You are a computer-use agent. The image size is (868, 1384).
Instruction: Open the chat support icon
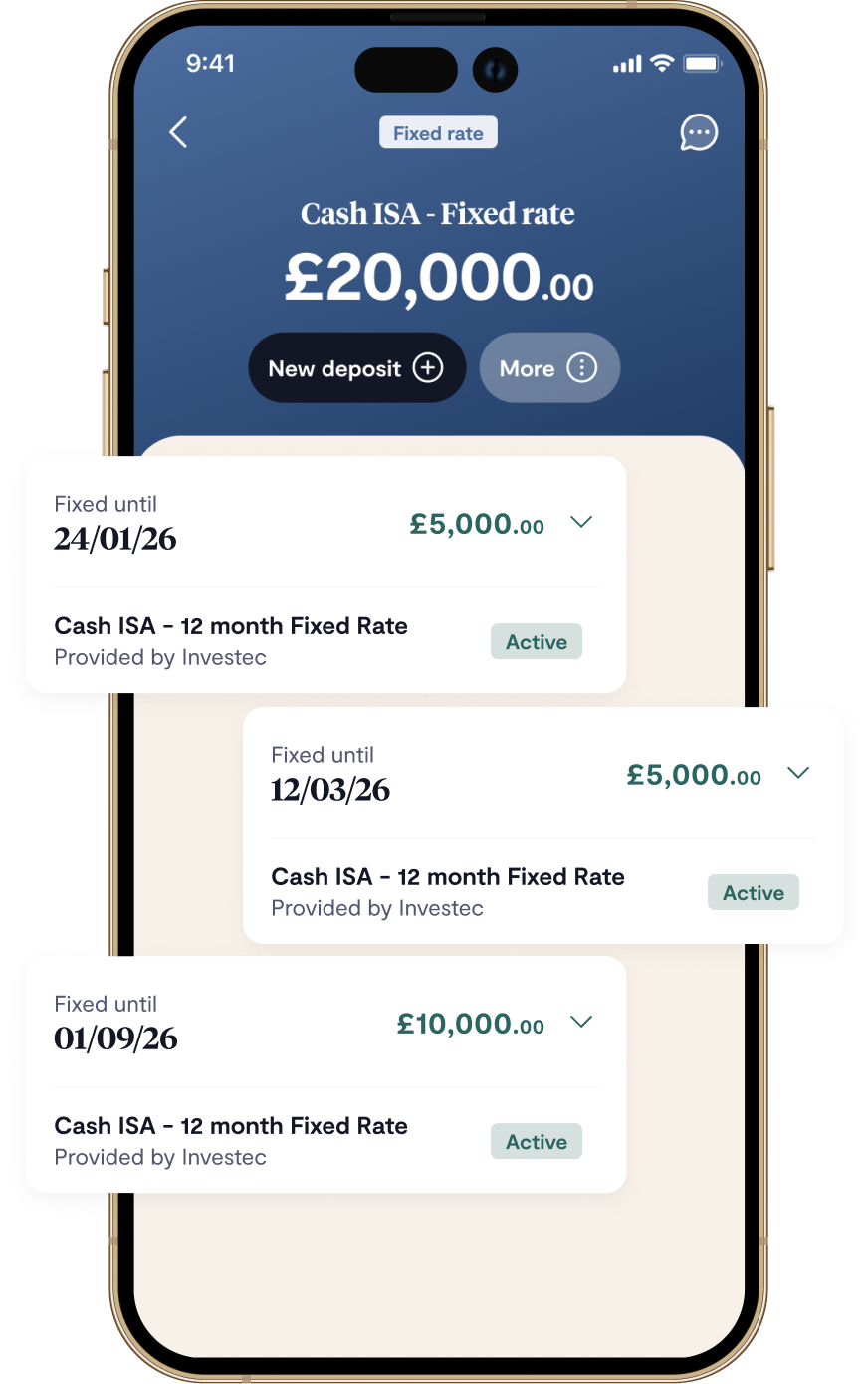click(x=699, y=132)
